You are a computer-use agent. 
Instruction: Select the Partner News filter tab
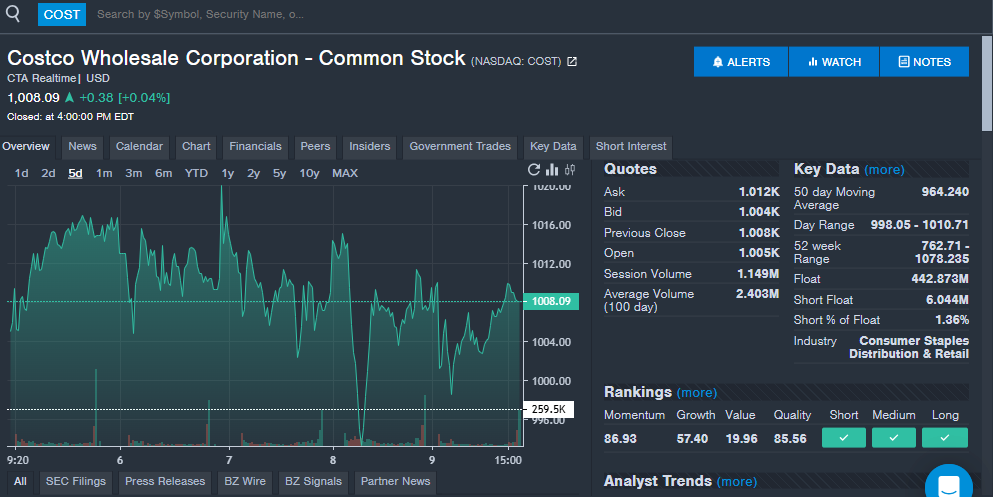tap(395, 481)
